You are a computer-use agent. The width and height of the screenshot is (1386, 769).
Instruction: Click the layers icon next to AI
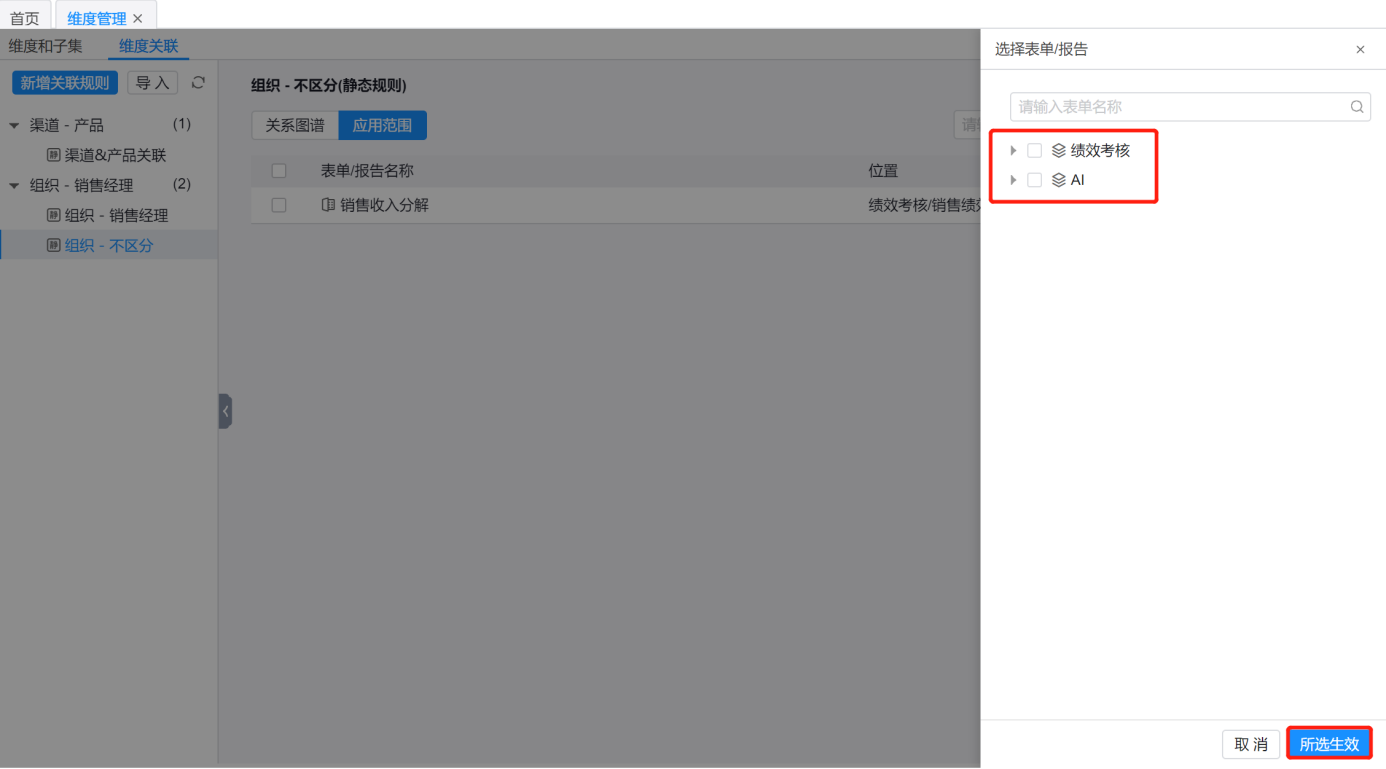pos(1058,181)
